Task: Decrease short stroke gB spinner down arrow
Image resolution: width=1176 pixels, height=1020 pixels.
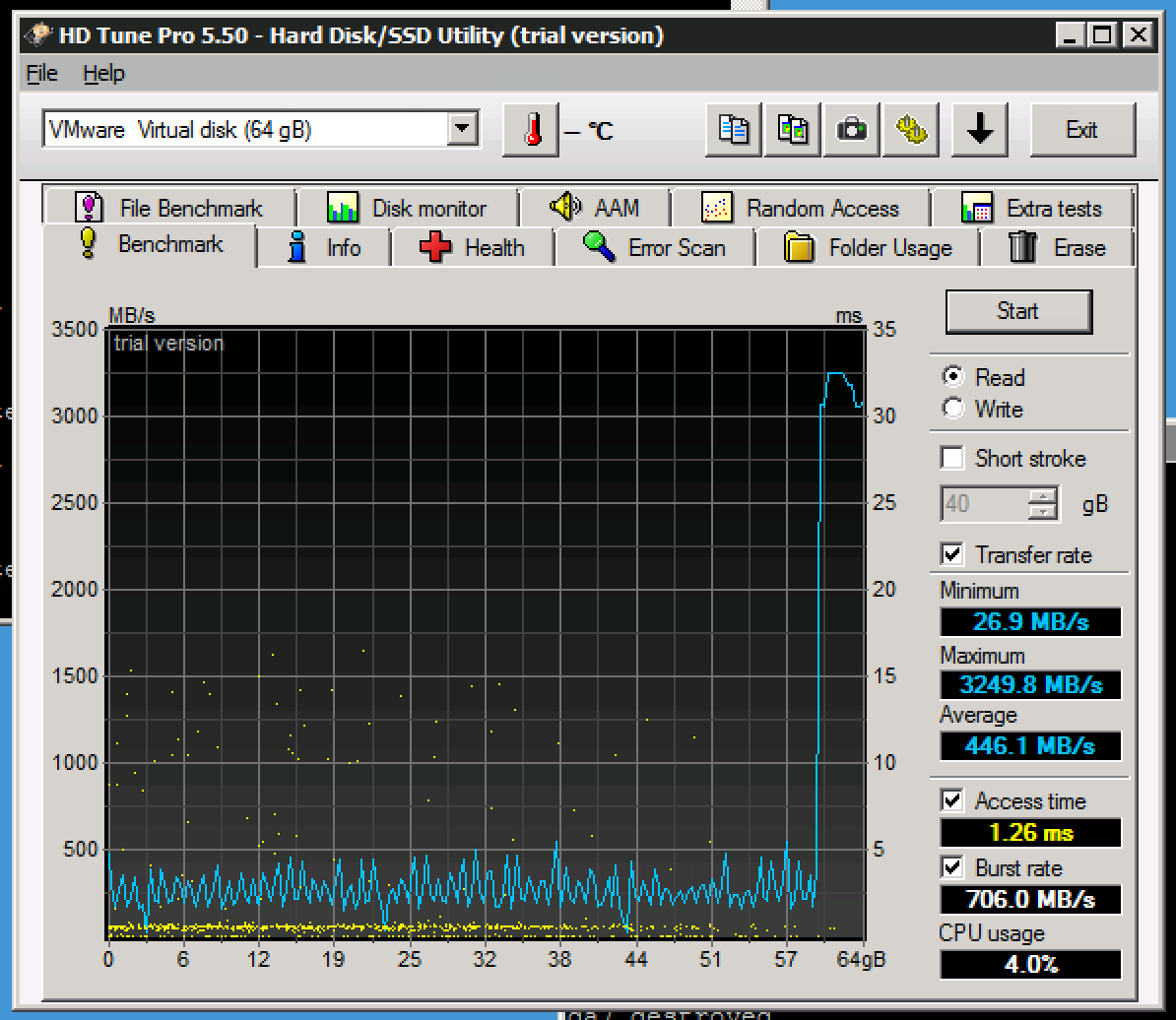Action: coord(1042,511)
